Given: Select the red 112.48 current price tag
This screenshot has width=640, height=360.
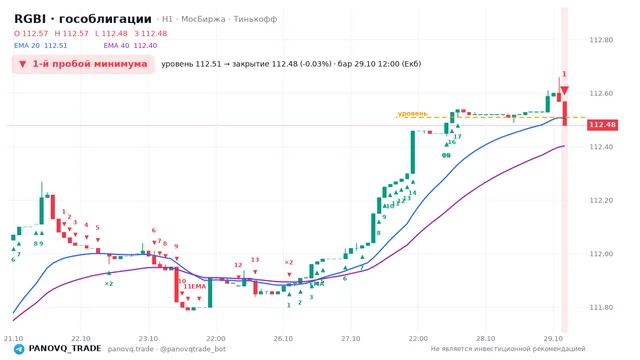Looking at the screenshot, I should tap(602, 125).
